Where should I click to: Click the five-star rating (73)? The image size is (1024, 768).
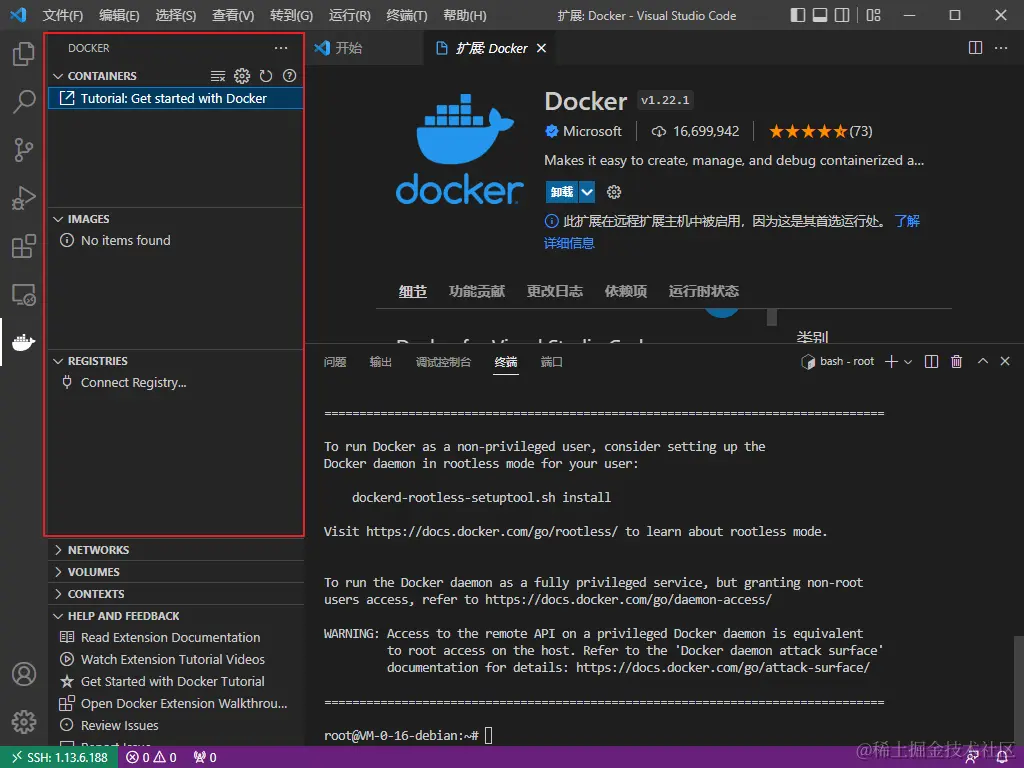(820, 131)
